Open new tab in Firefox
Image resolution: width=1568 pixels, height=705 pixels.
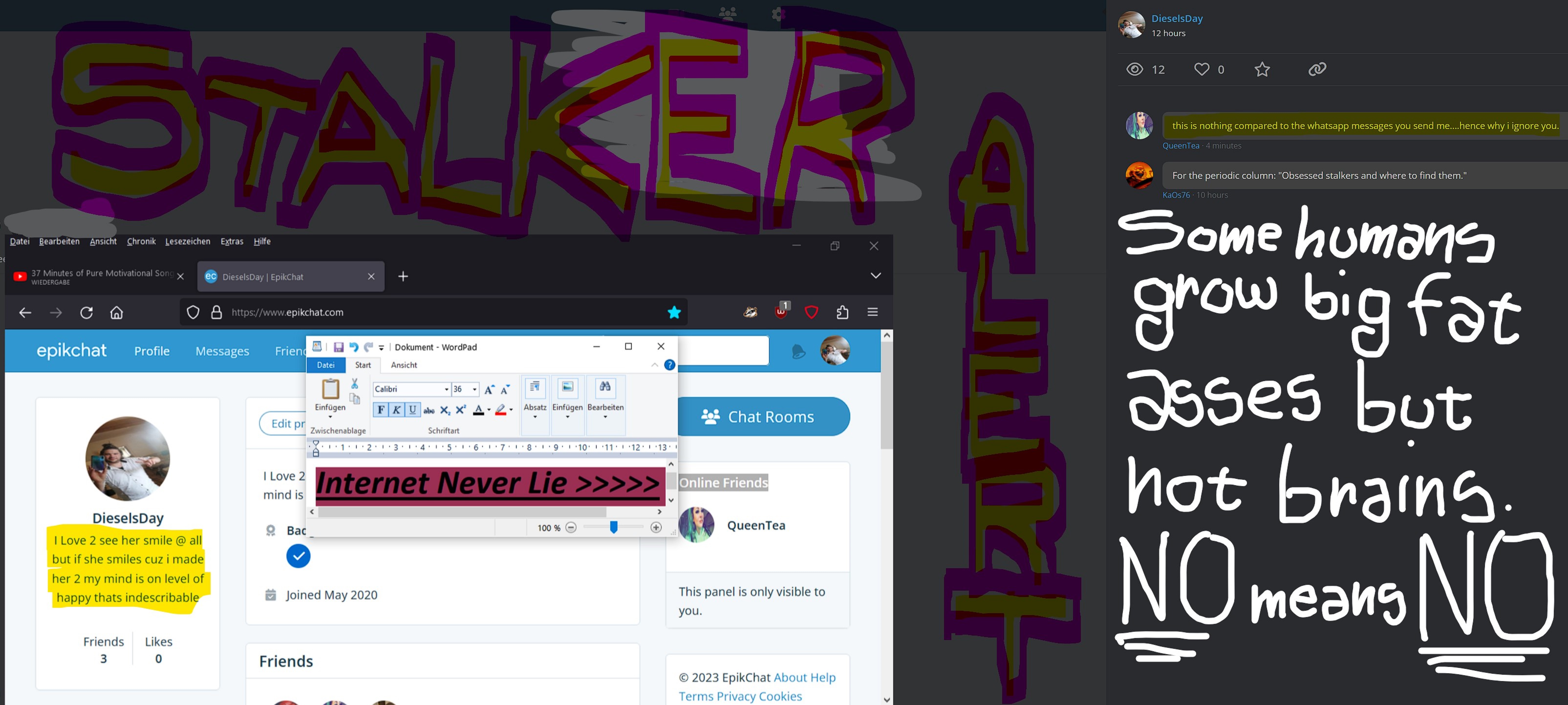click(403, 276)
